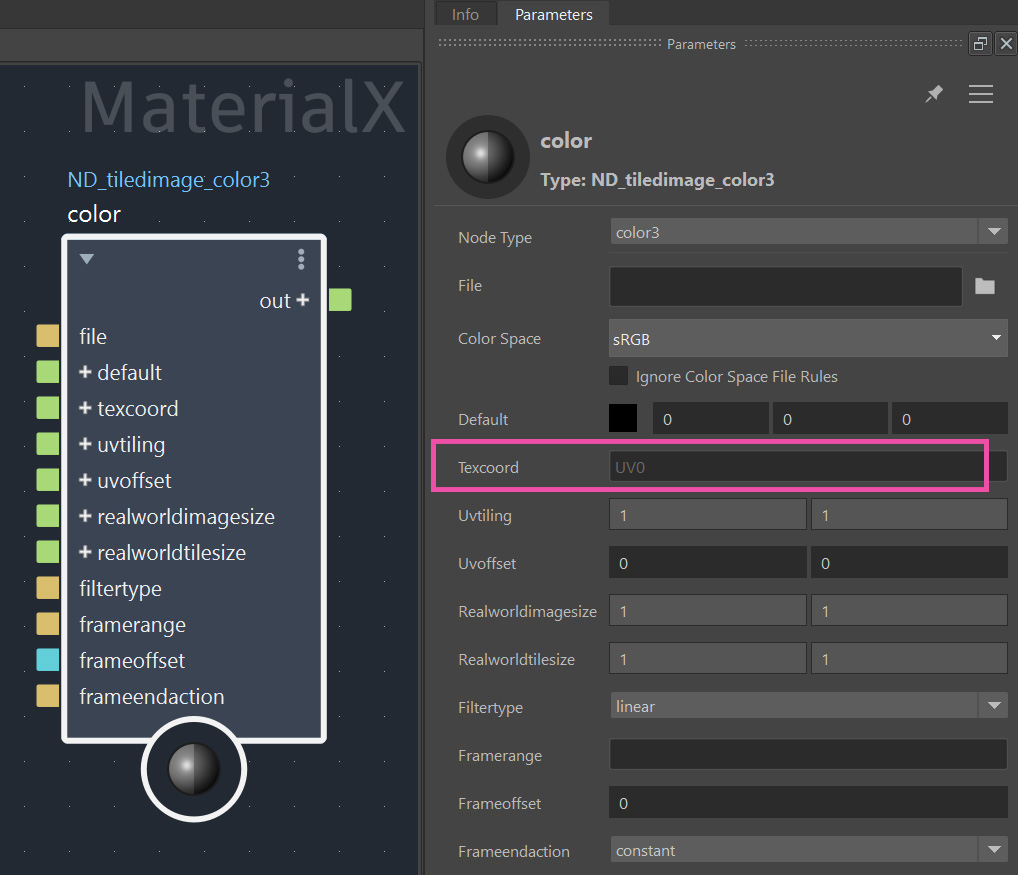Expand the default input plus sign

(85, 372)
